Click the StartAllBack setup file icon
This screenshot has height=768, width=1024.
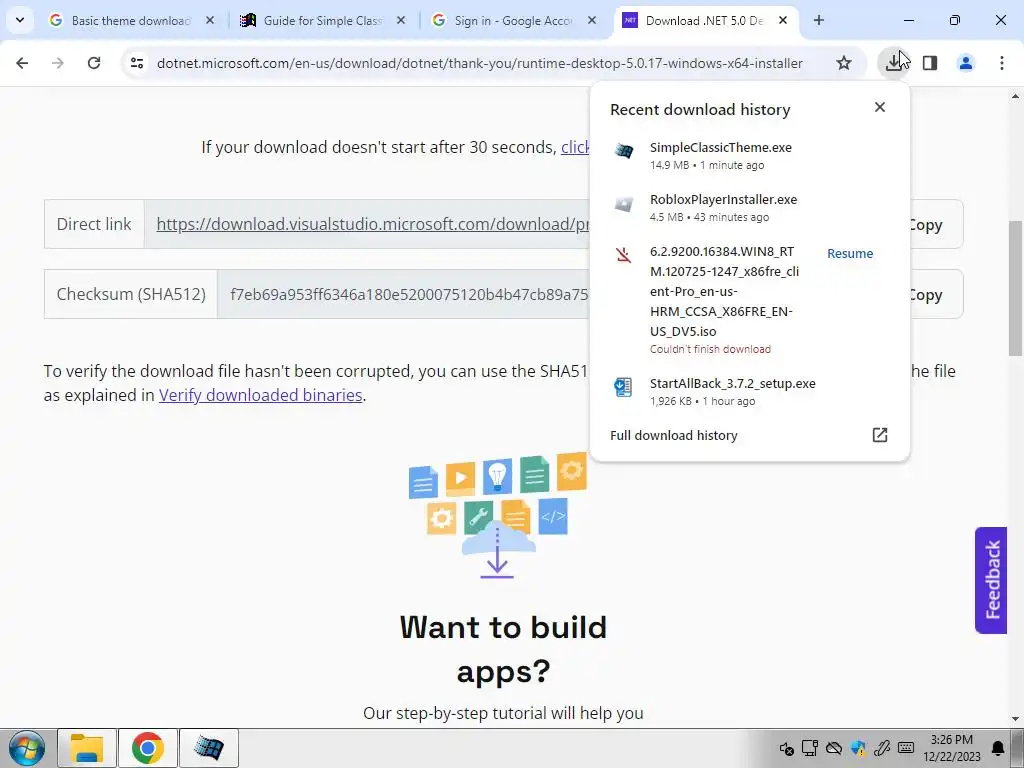coord(623,387)
